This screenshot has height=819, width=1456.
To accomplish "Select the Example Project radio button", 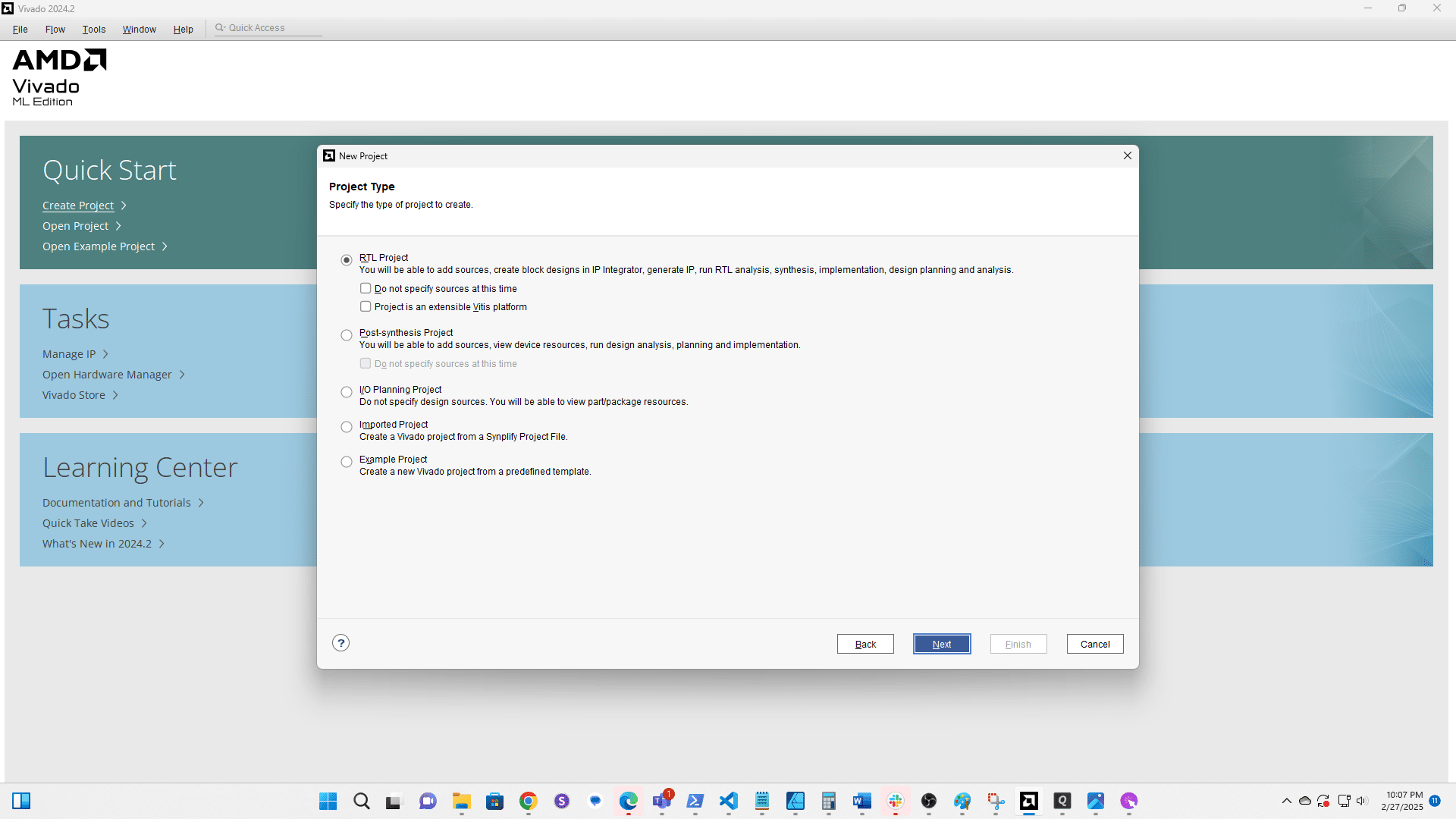I will (x=347, y=462).
